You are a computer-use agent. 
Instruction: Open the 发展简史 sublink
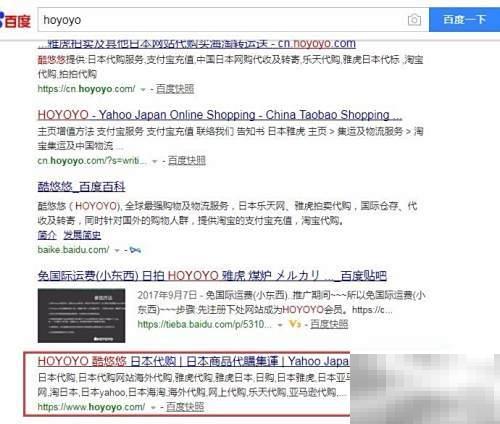pyautogui.click(x=82, y=235)
